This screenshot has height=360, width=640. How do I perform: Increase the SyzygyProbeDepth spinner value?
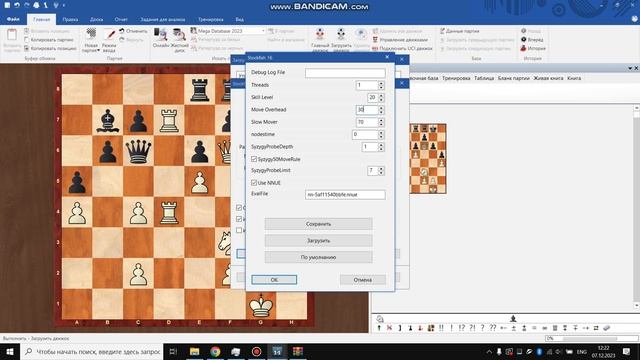pos(381,144)
